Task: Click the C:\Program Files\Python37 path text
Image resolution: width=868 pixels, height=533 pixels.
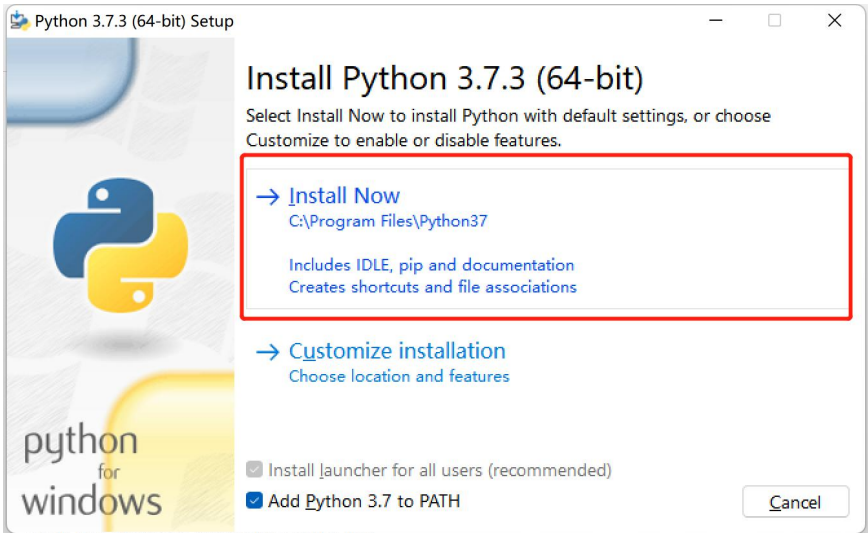Action: pos(388,221)
